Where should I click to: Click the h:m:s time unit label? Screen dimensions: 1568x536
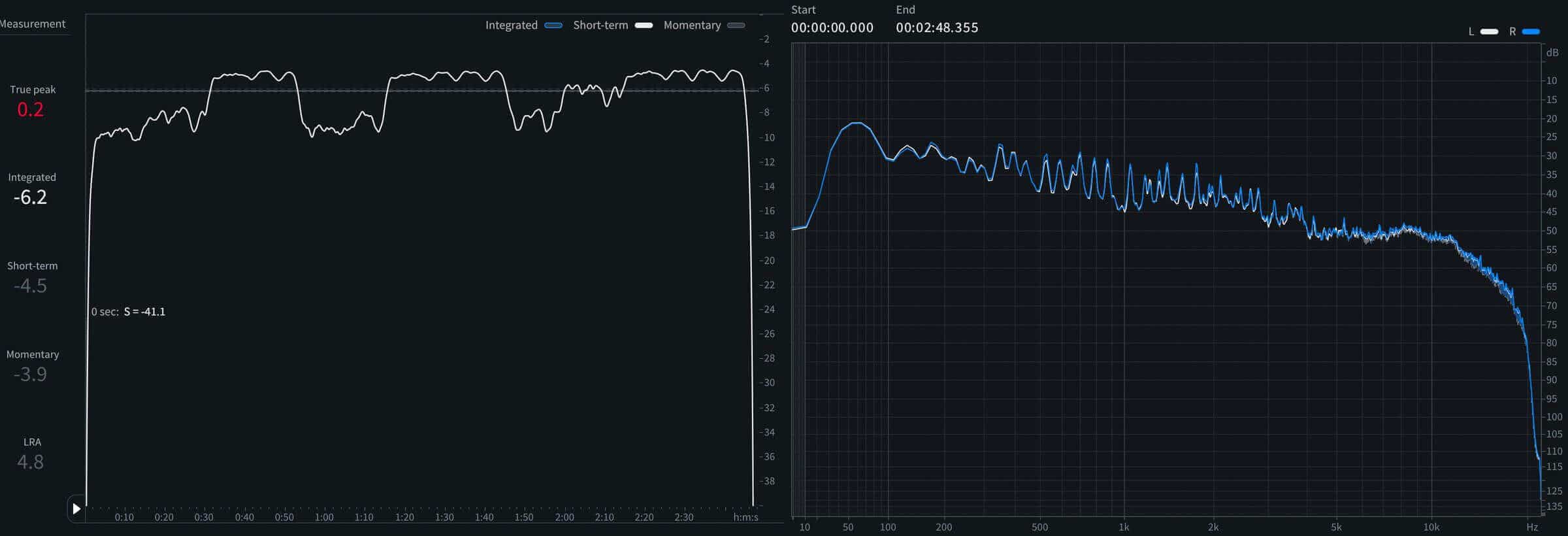(x=746, y=517)
